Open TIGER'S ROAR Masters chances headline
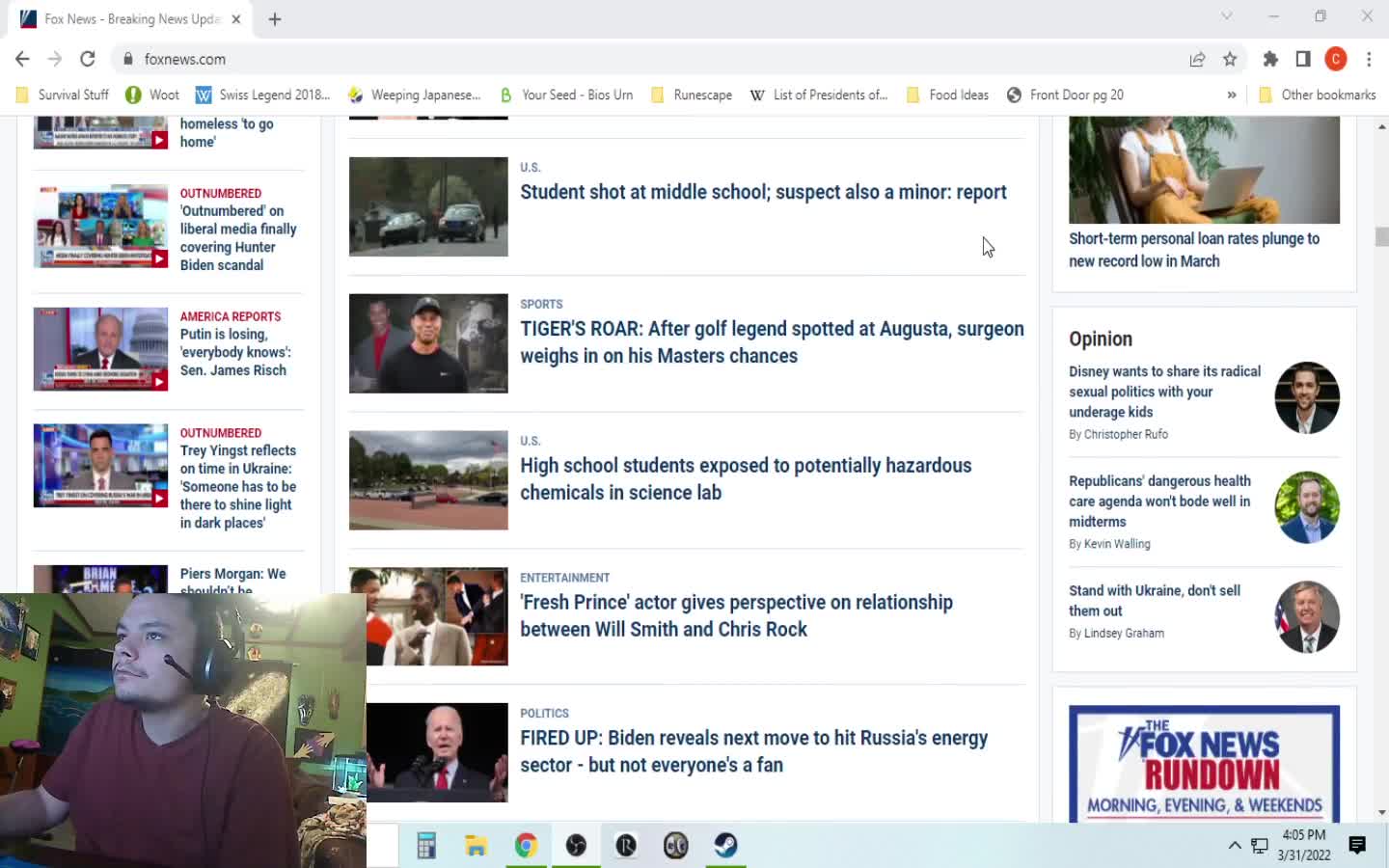This screenshot has width=1389, height=868. (x=772, y=342)
